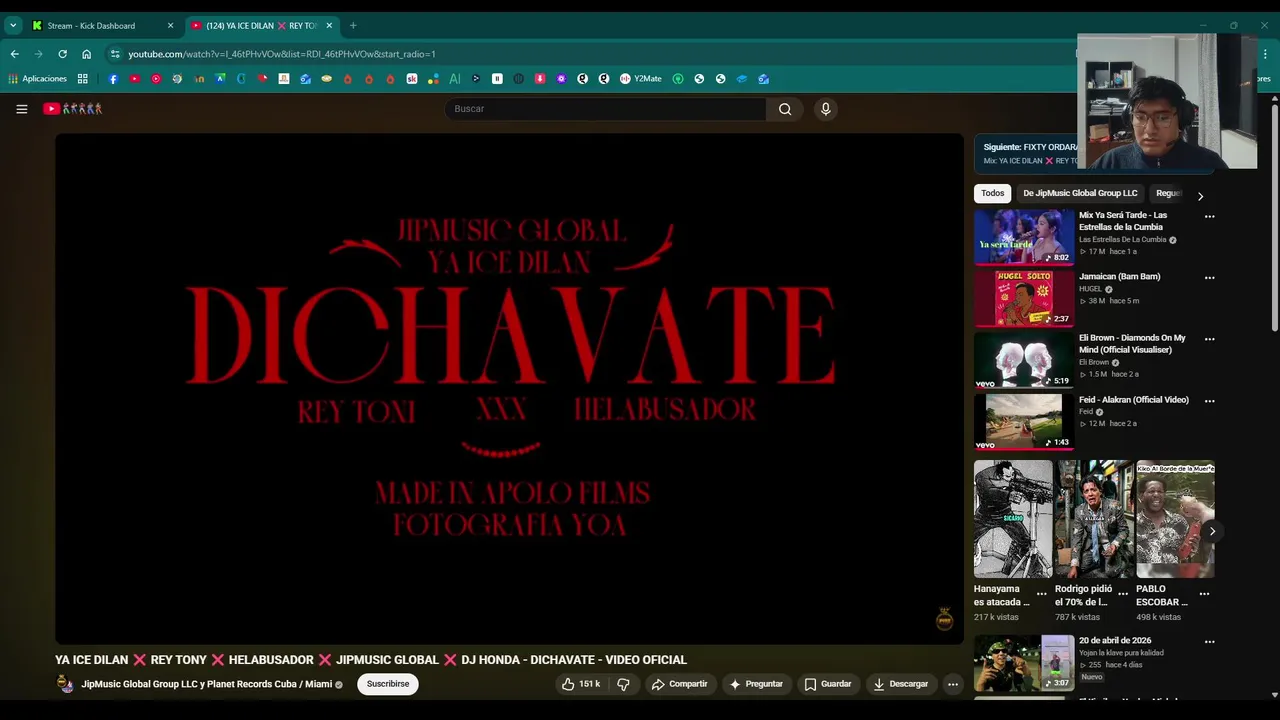Open Rodrigo pidió el 70% short

click(1095, 519)
